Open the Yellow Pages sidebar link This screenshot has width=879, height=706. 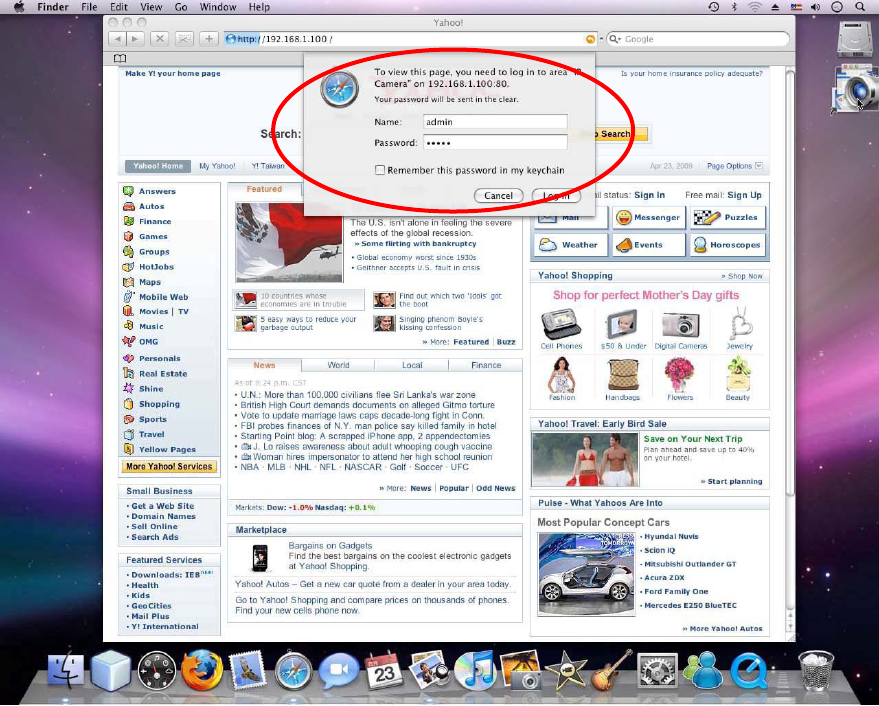[x=167, y=449]
